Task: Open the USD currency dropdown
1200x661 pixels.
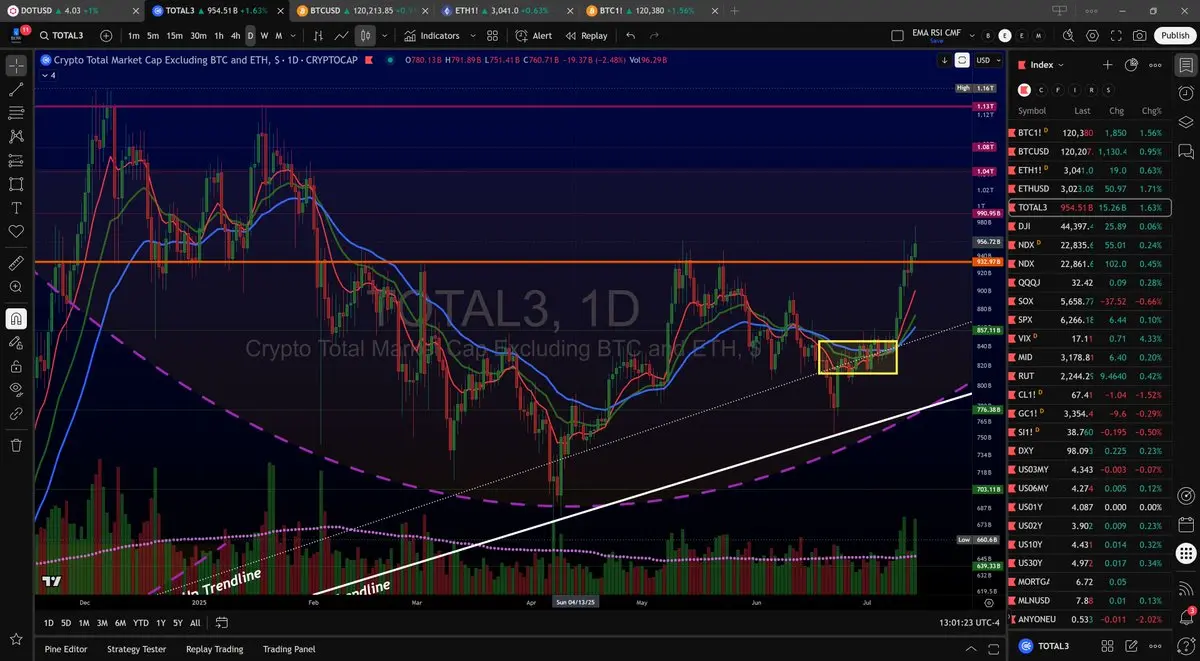Action: tap(987, 60)
